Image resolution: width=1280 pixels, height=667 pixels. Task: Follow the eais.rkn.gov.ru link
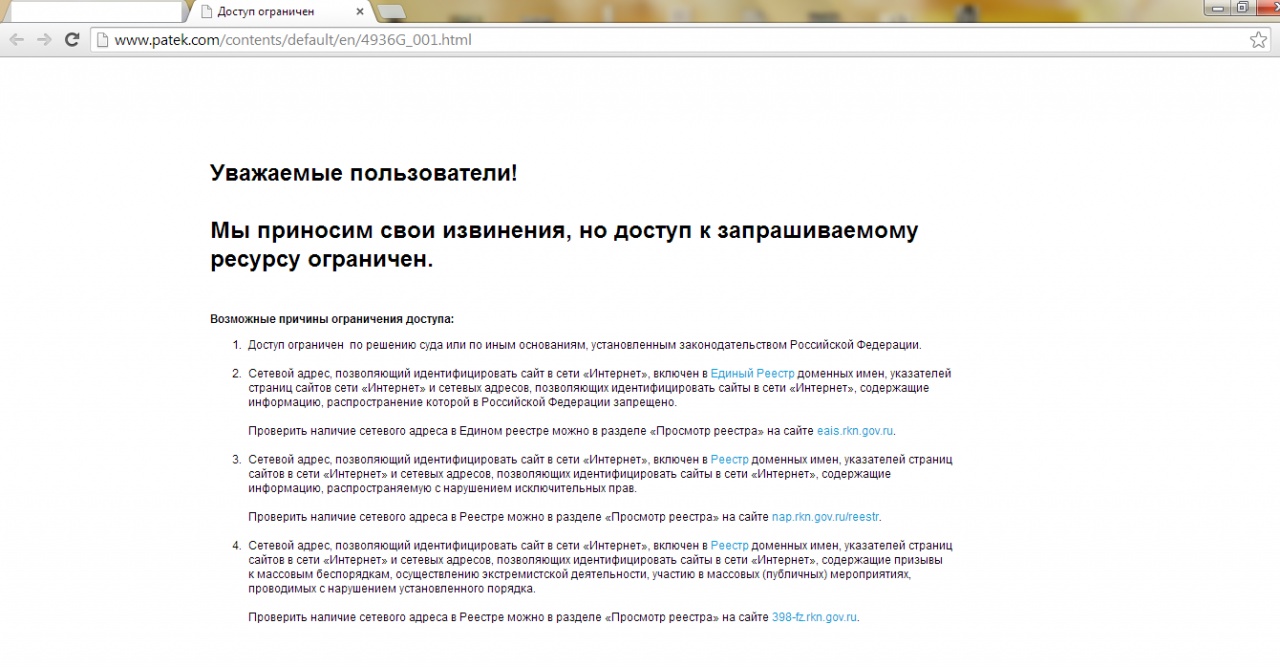pos(855,431)
